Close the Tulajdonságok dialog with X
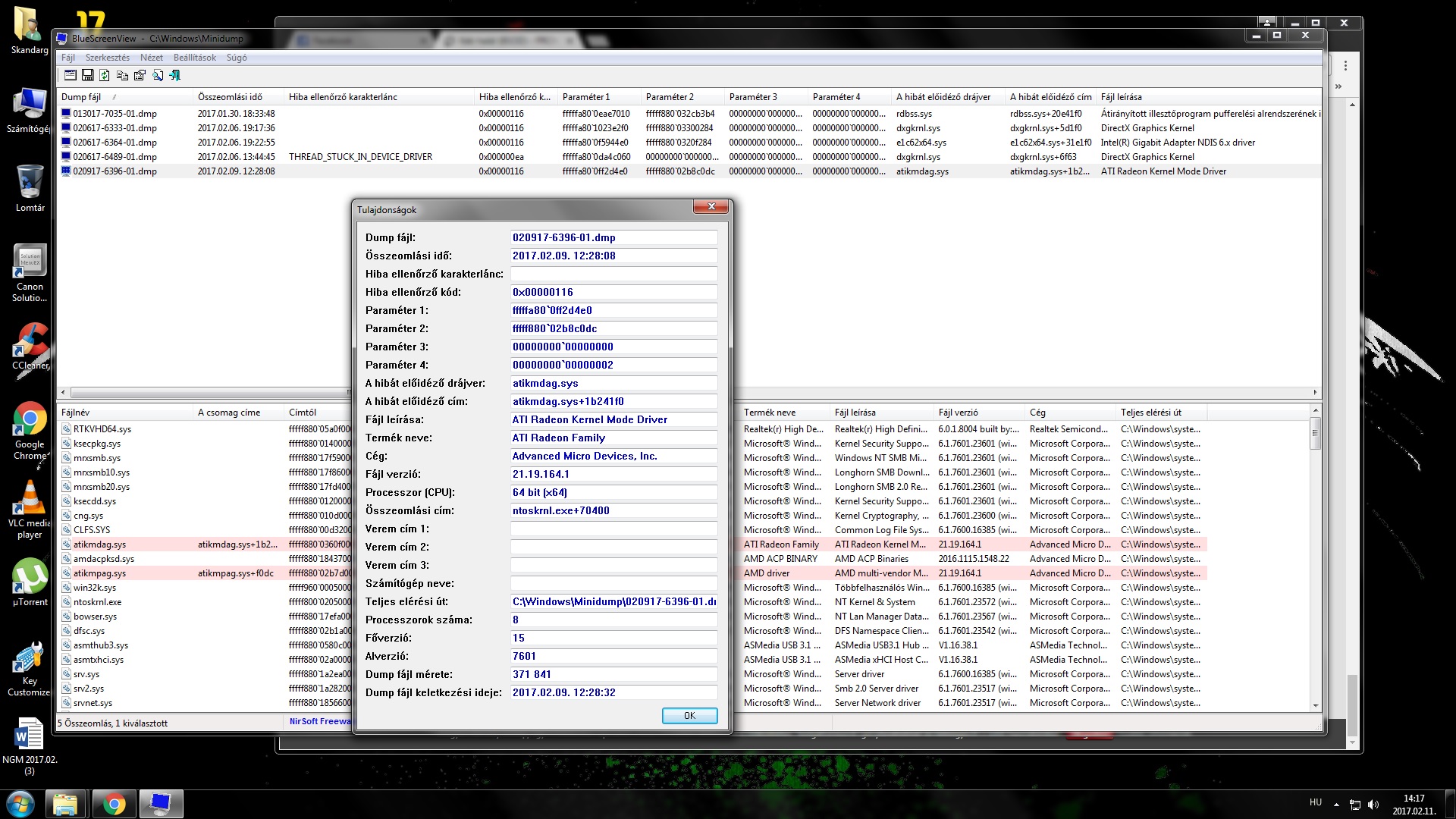The height and width of the screenshot is (819, 1456). [711, 206]
